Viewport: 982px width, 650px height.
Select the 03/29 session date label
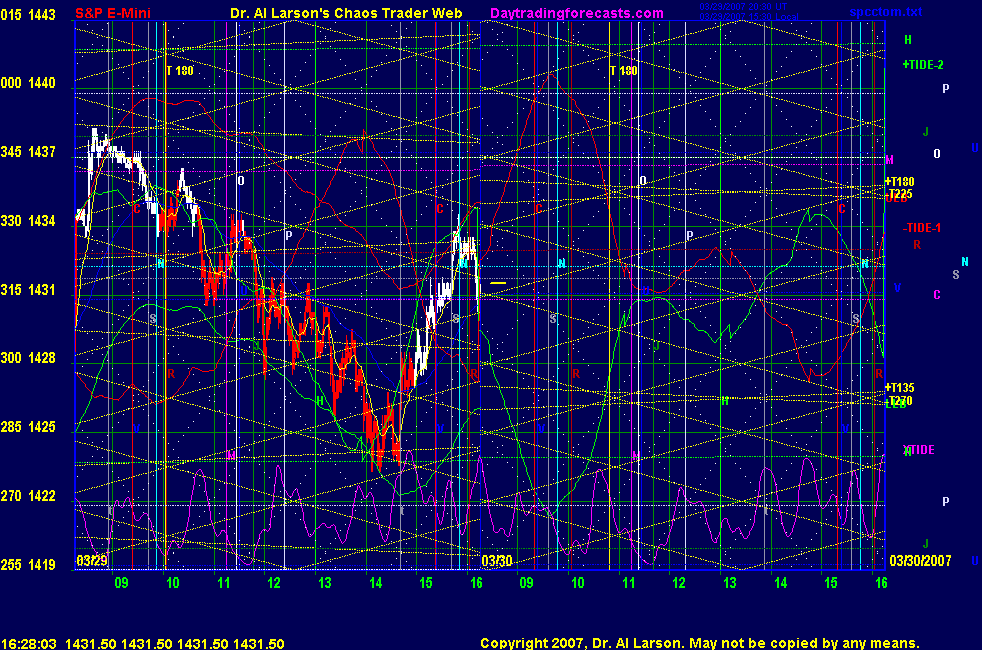coord(91,560)
